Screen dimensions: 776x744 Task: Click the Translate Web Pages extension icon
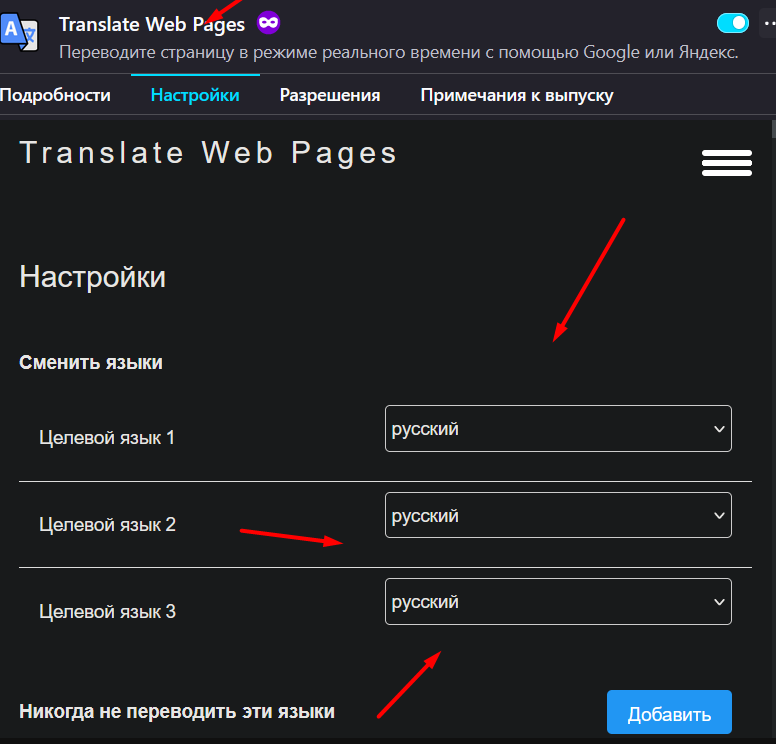coord(19,32)
